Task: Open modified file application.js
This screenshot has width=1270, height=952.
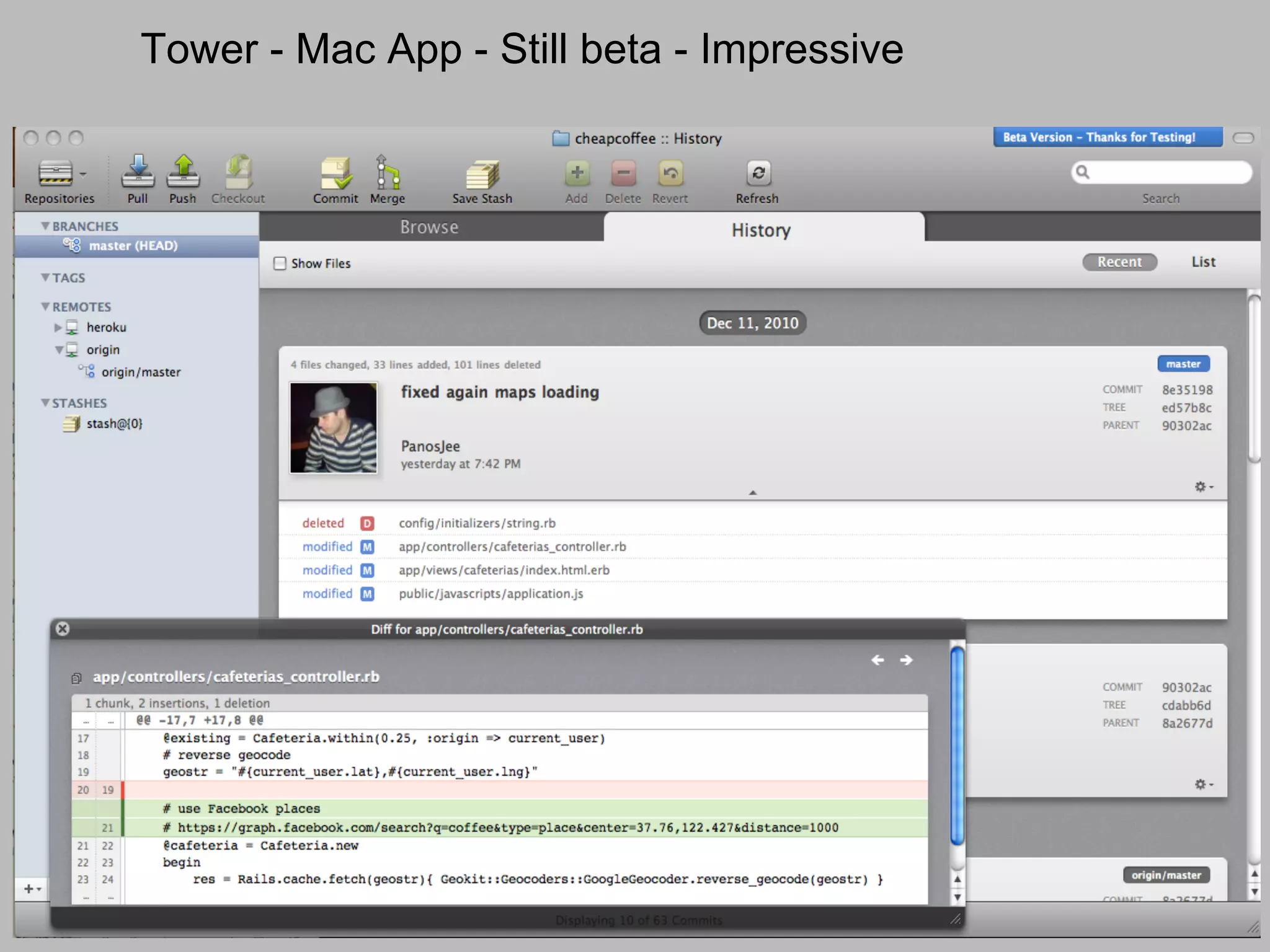Action: point(491,594)
